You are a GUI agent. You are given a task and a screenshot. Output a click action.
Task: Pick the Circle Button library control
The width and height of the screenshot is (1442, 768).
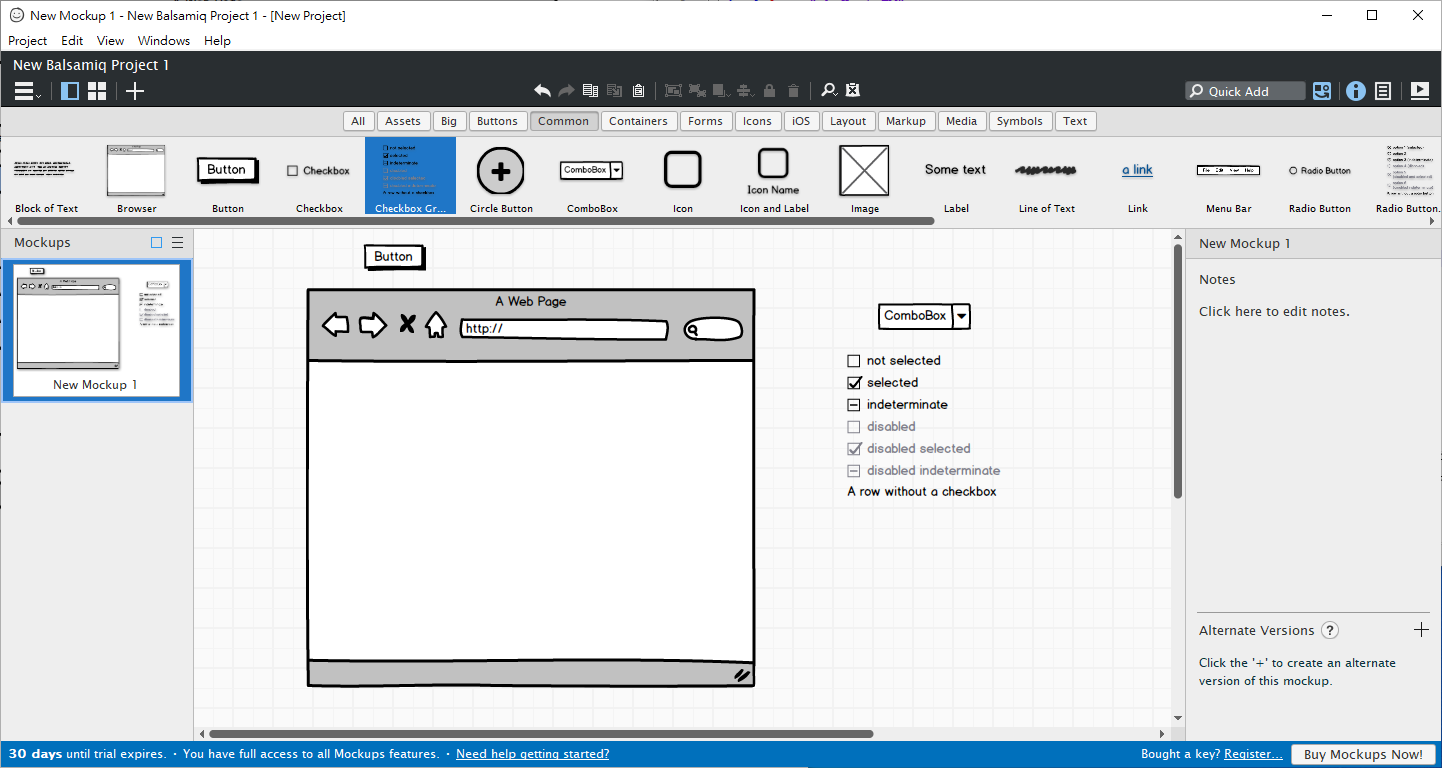coord(501,176)
